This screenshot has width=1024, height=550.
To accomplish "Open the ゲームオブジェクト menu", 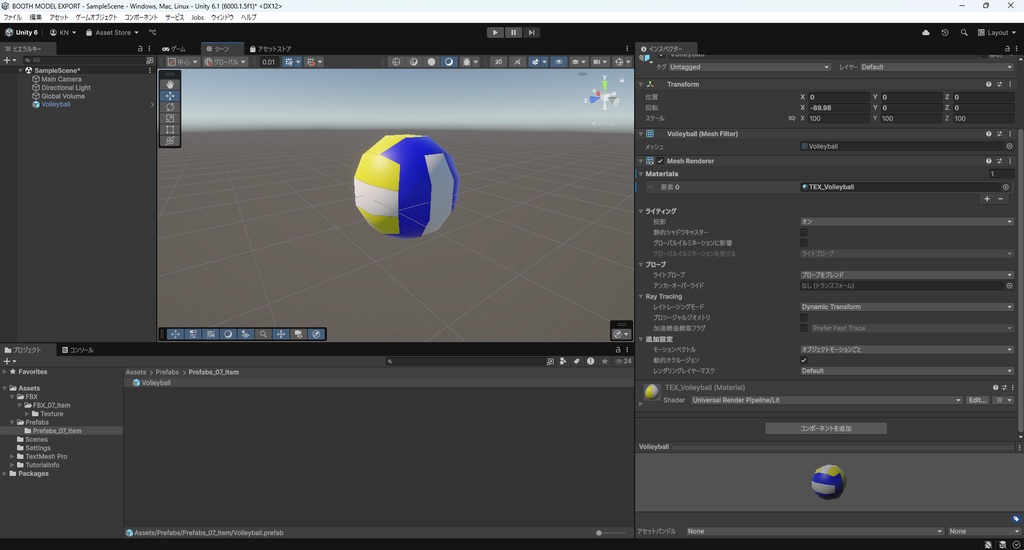I will click(97, 17).
